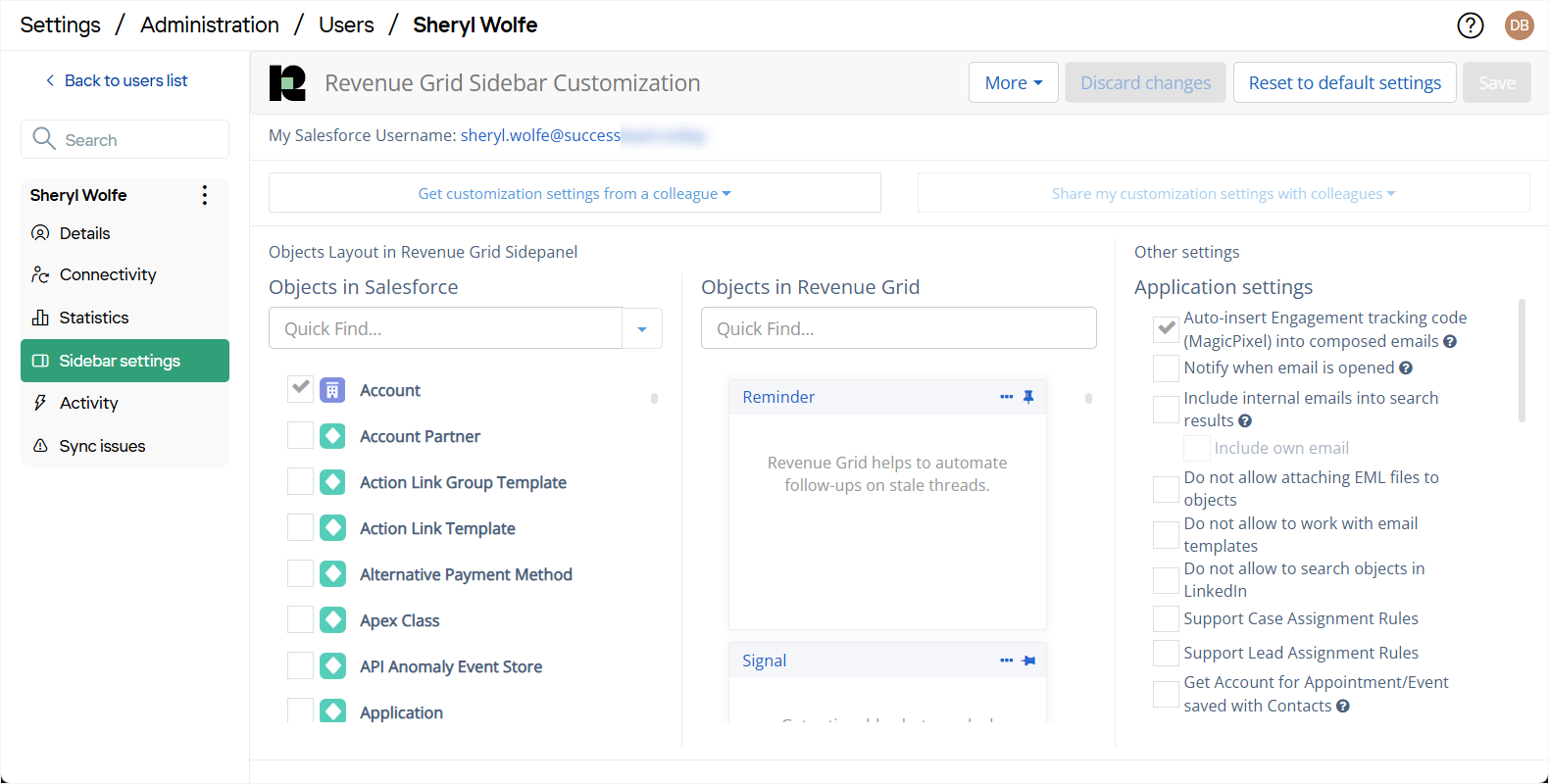Disable Auto-insert Engagement tracking code checkbox
1549x784 pixels.
[x=1166, y=329]
